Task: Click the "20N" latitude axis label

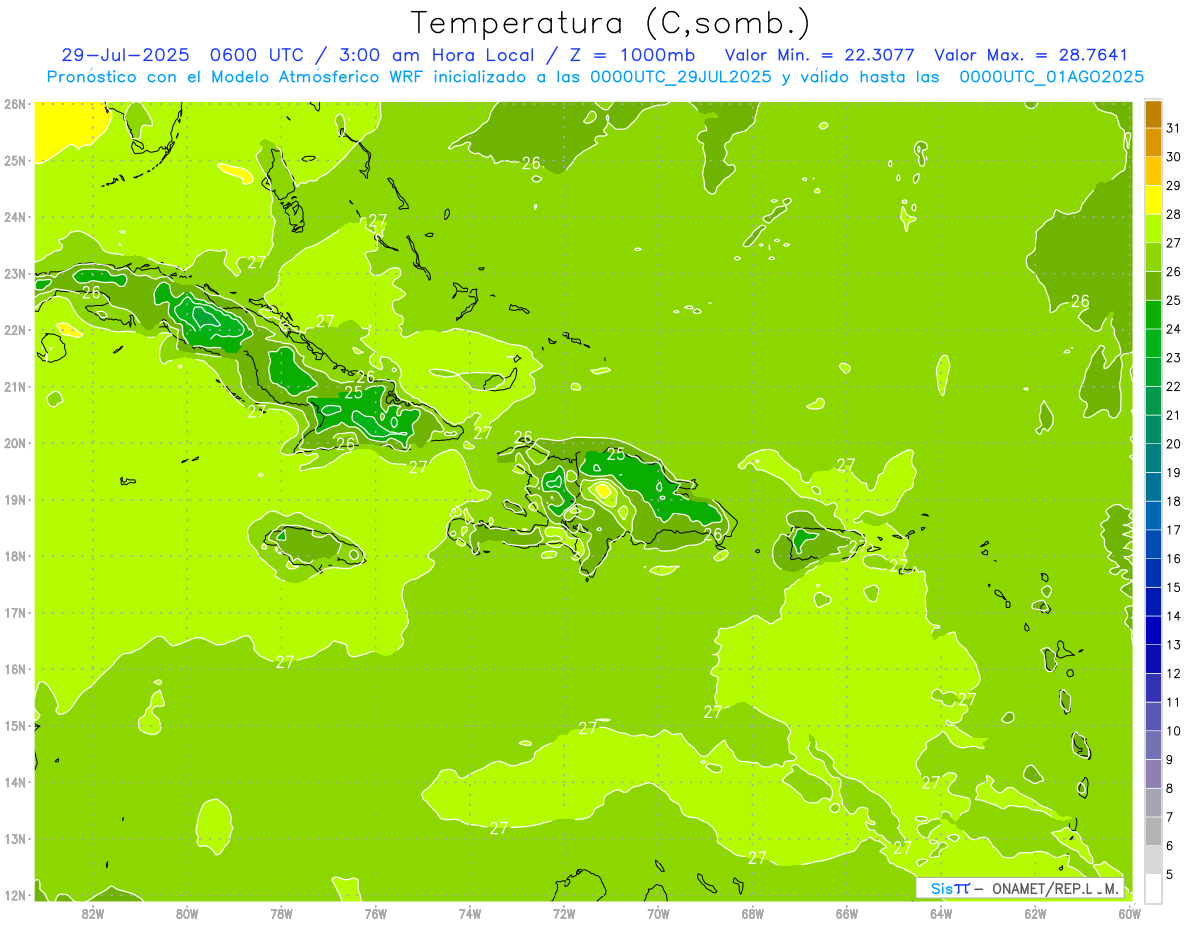Action: pos(15,443)
